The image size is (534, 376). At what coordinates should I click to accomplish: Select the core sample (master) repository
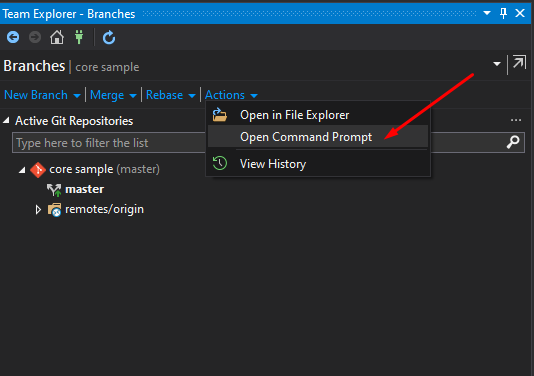click(105, 169)
